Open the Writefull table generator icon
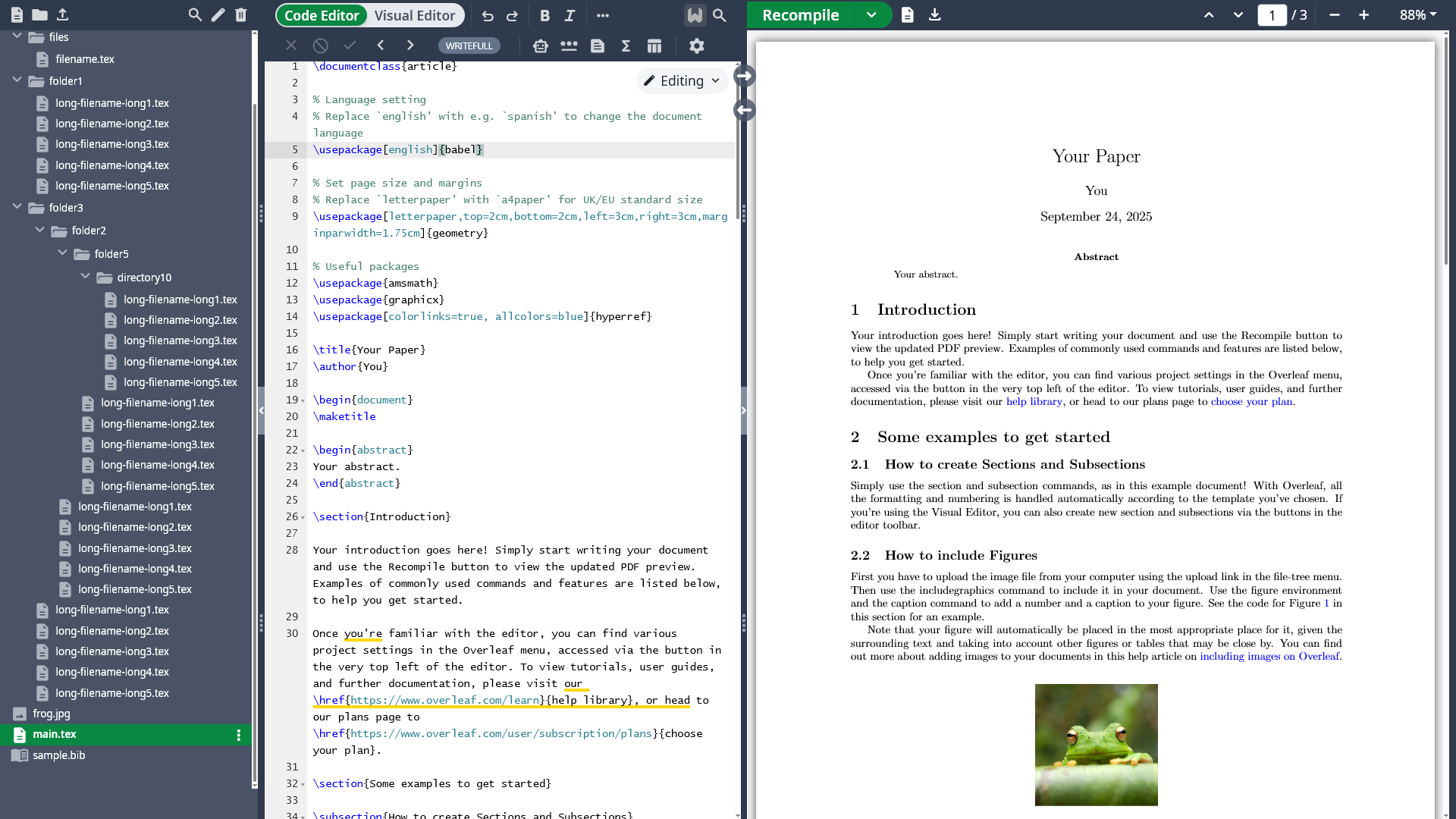 pos(654,46)
